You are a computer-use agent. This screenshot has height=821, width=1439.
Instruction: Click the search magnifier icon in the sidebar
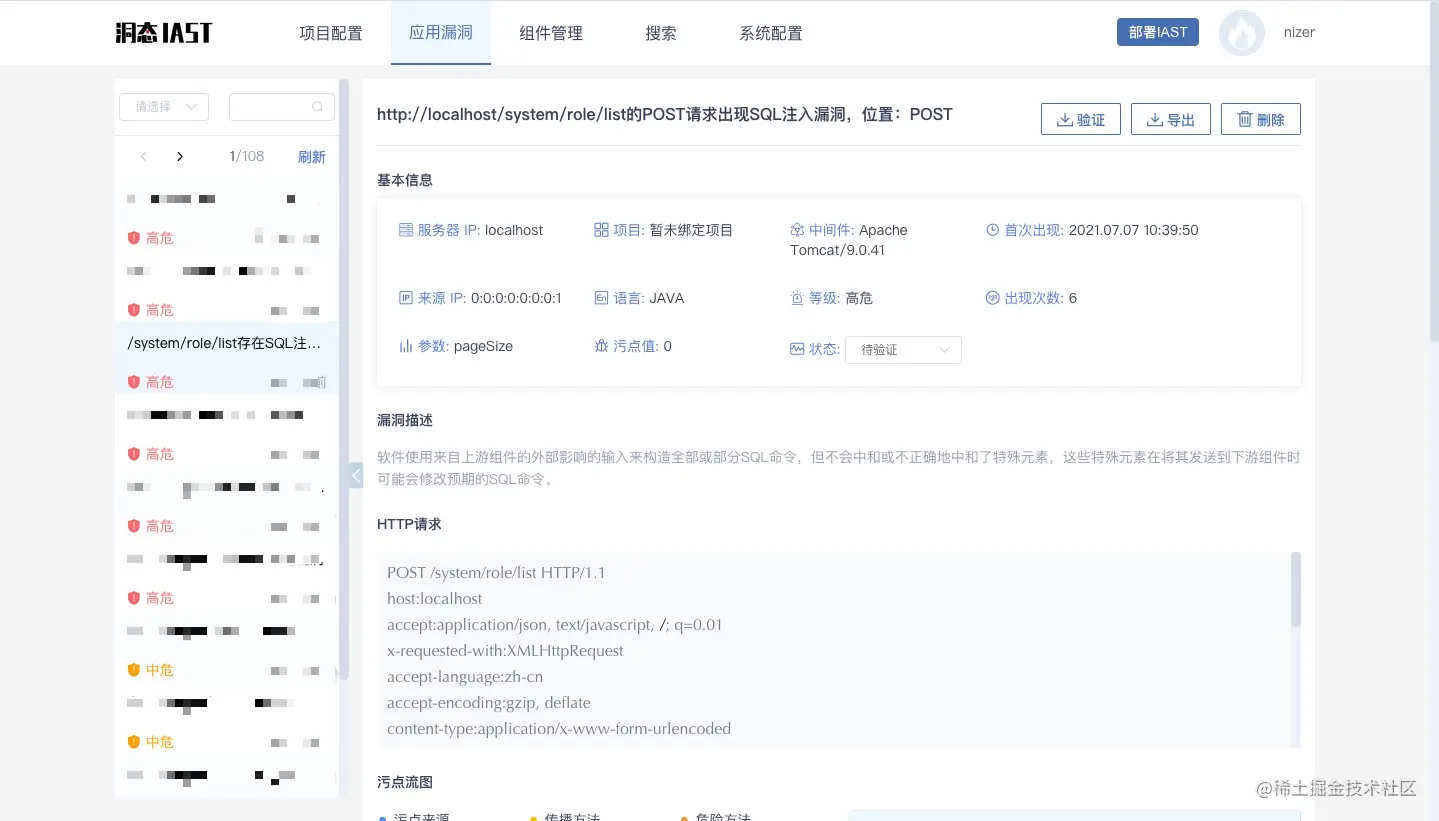pos(317,106)
